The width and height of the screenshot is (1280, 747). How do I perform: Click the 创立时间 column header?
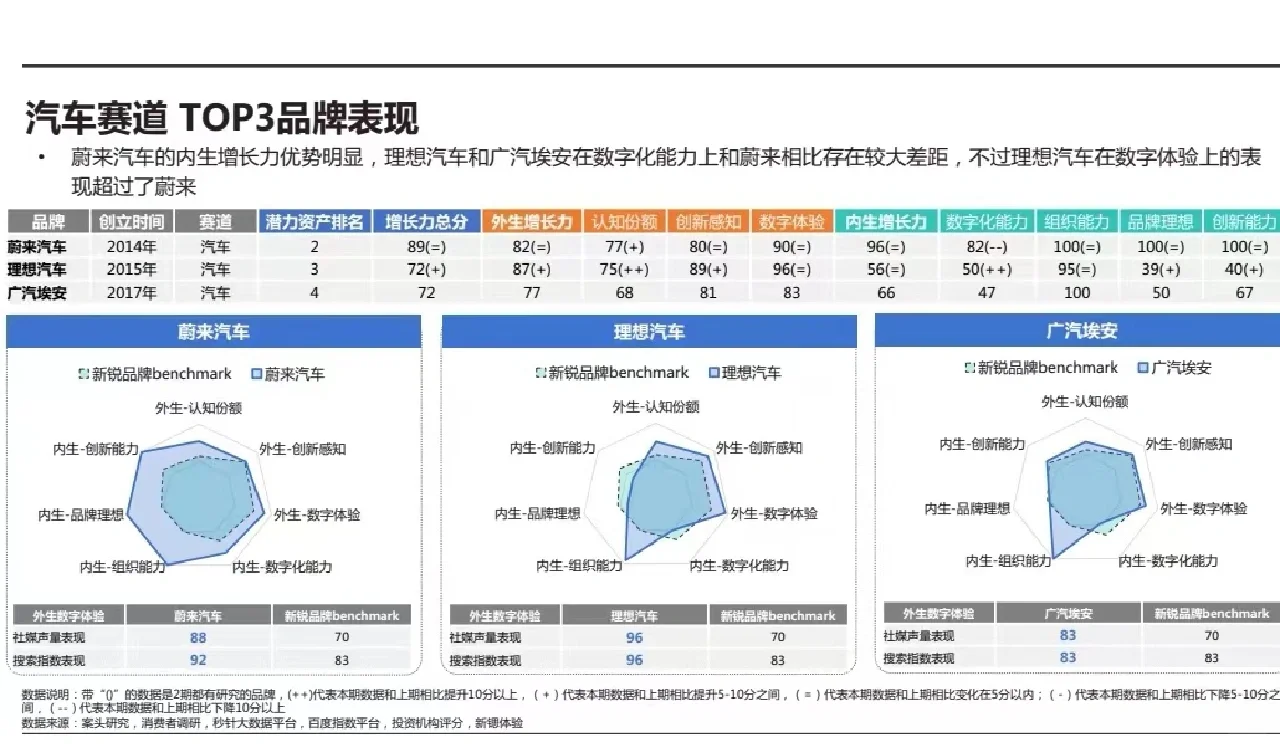(x=132, y=222)
